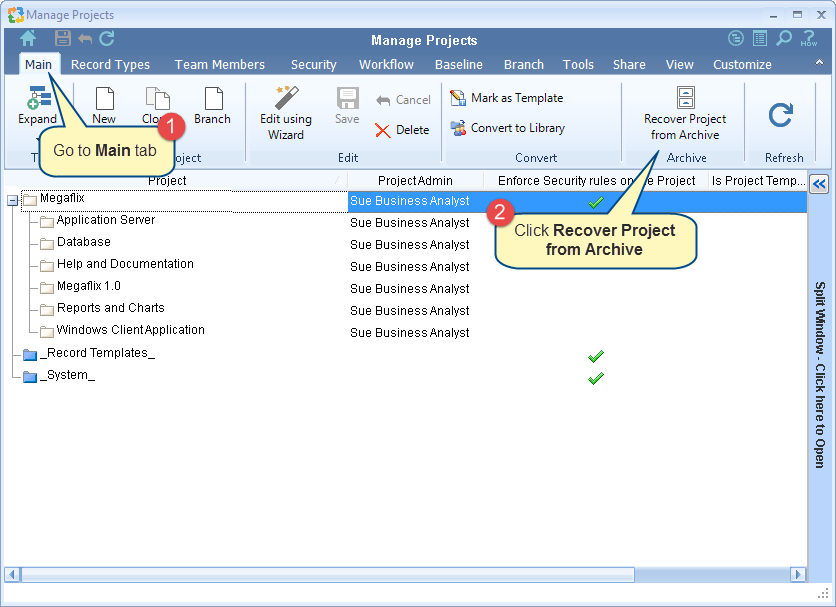Open the Search magnifier icon

(784, 38)
